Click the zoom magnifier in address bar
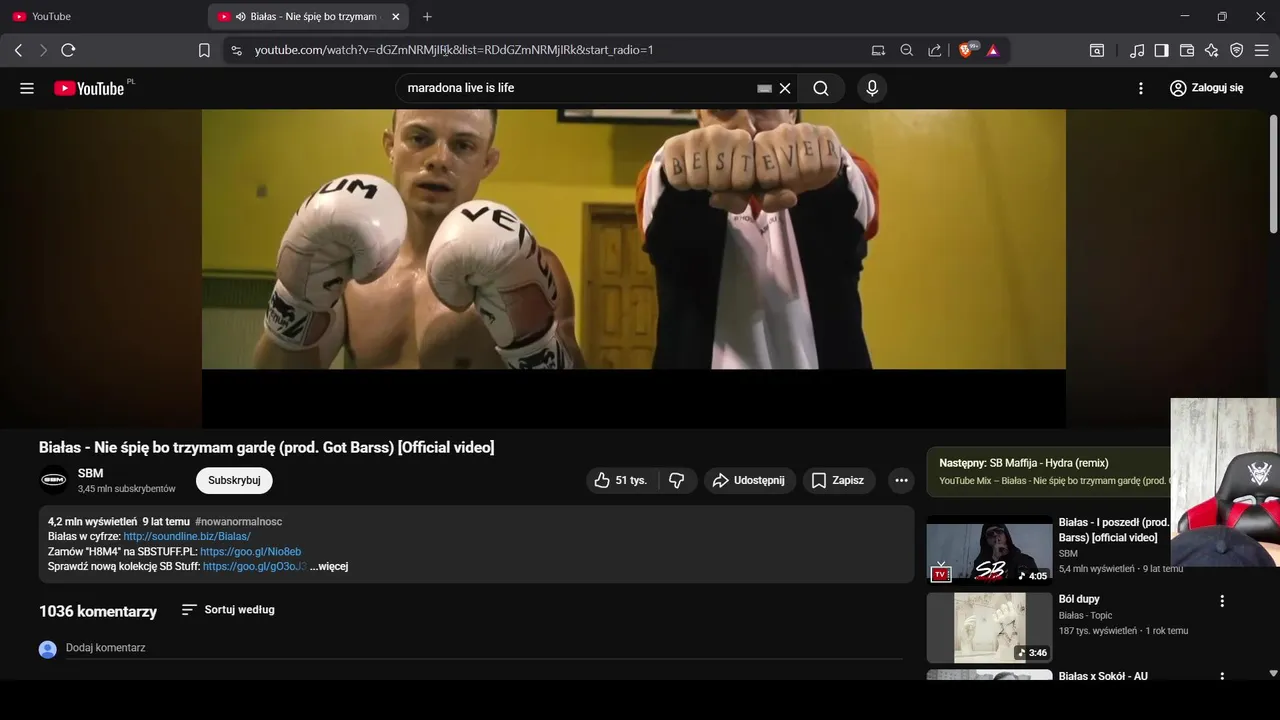 coord(907,50)
